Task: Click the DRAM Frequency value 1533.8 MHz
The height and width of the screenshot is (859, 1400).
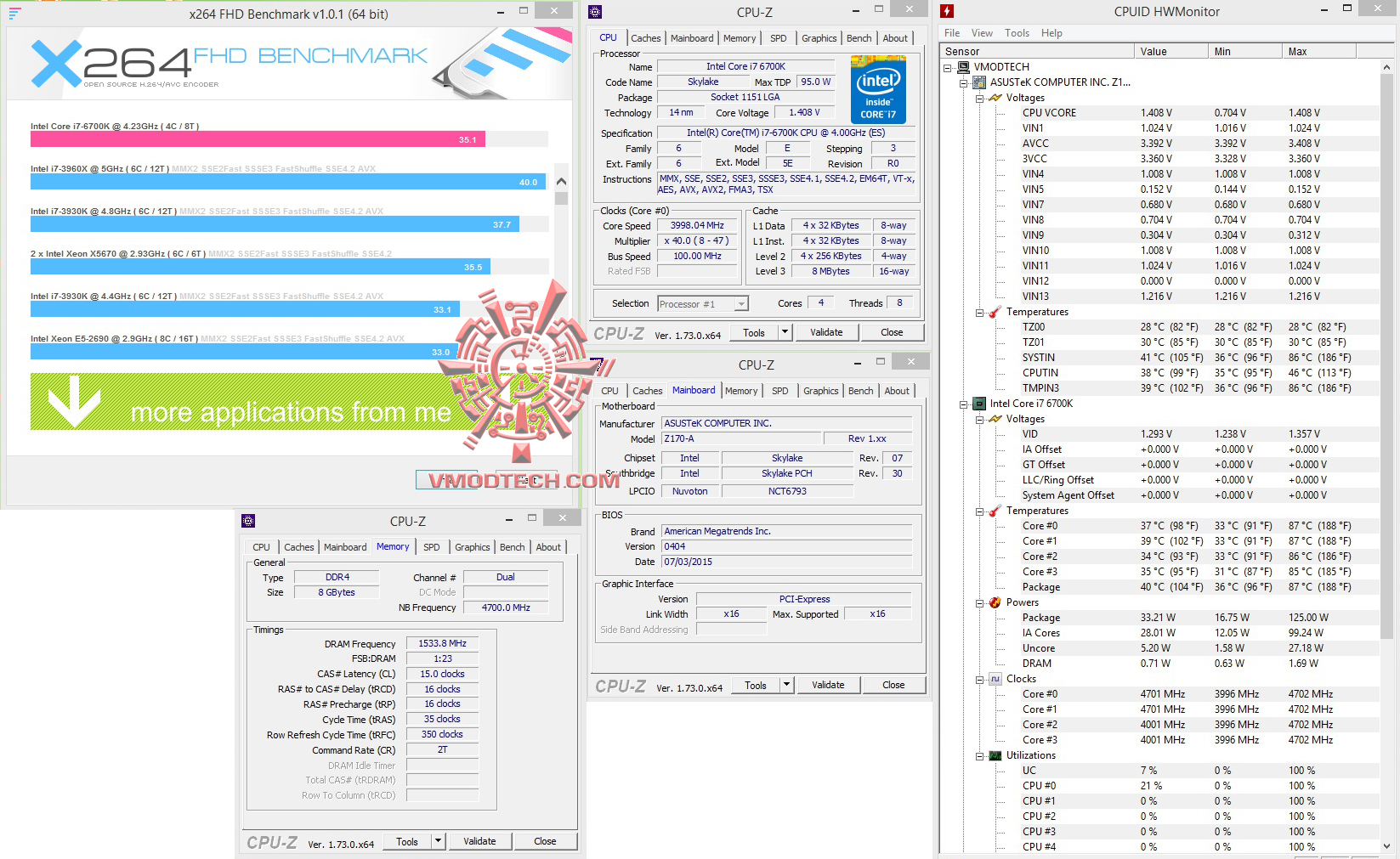Action: point(442,644)
